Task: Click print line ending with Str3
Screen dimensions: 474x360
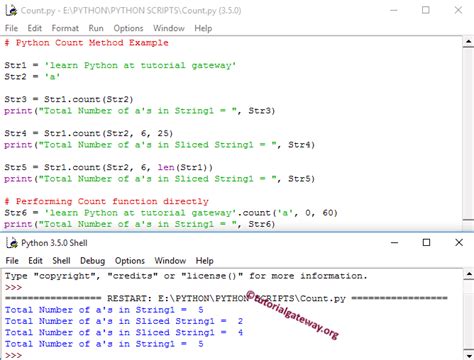Action: (x=140, y=111)
